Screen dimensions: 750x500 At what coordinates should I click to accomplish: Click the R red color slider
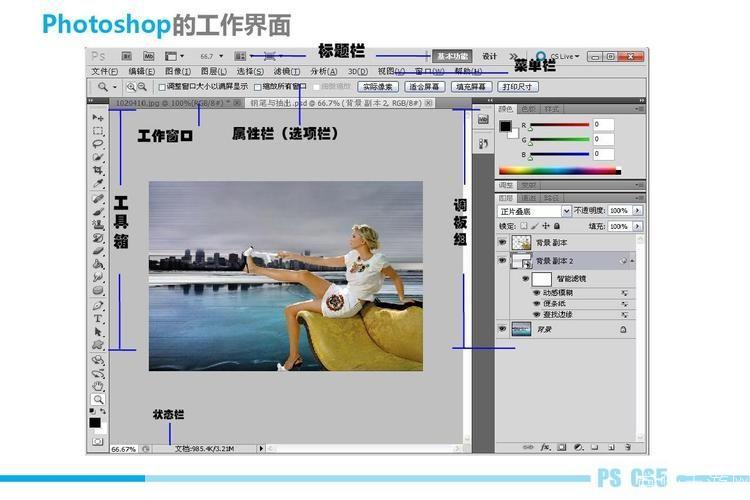click(559, 125)
